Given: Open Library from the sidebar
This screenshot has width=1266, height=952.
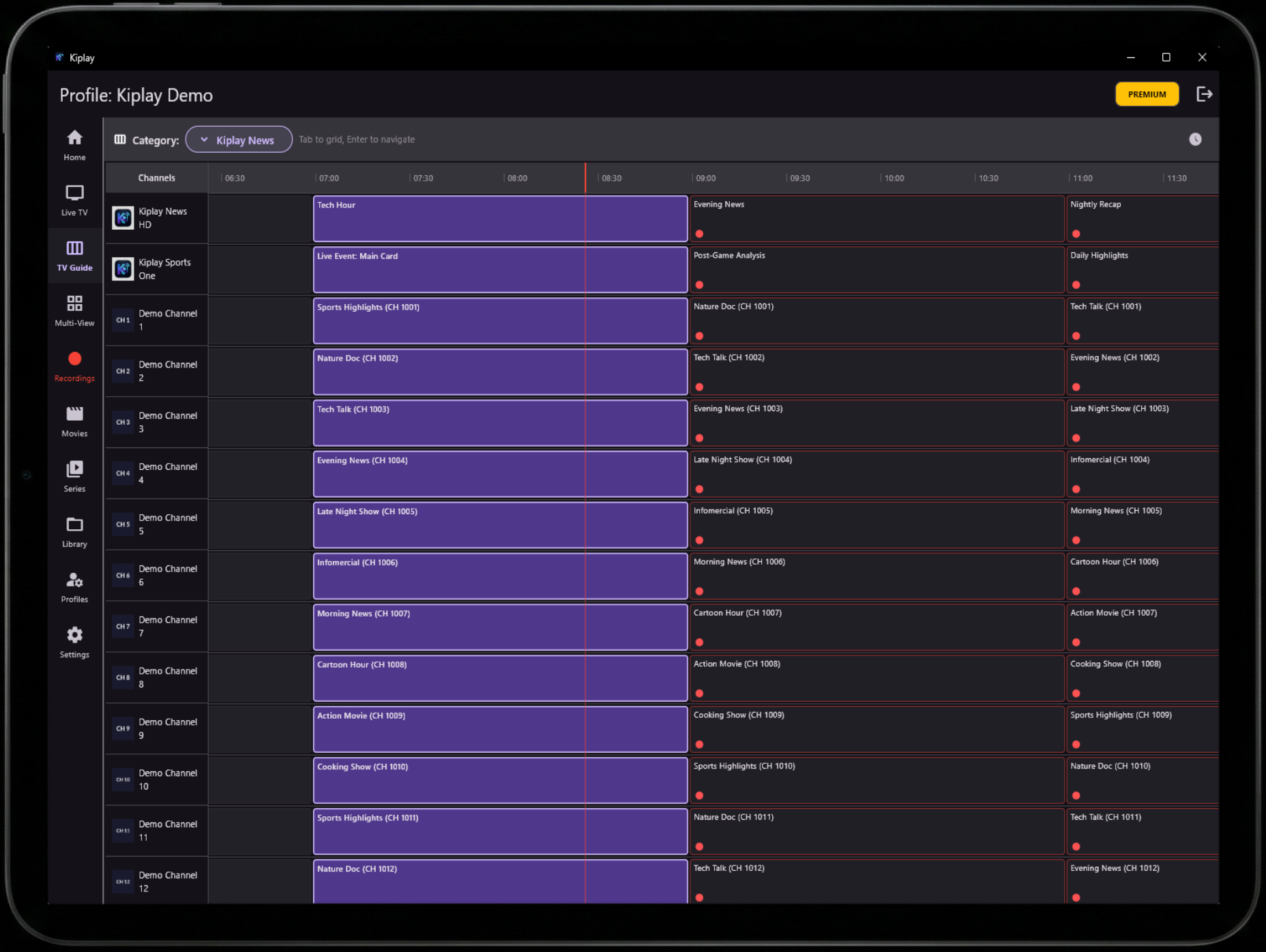Looking at the screenshot, I should coord(74,531).
